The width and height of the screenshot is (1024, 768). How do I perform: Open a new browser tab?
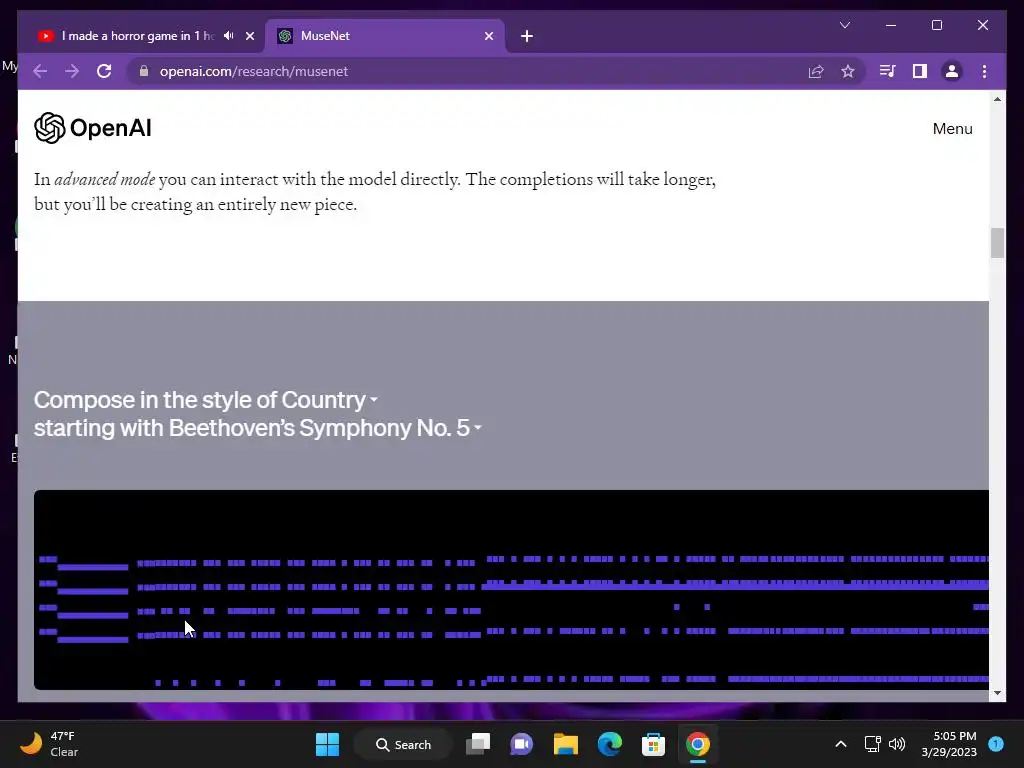pyautogui.click(x=527, y=36)
